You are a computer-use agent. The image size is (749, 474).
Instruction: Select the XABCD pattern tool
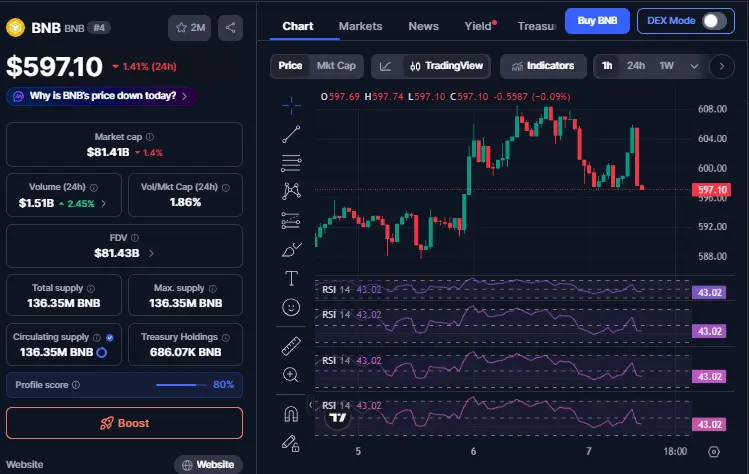[291, 191]
